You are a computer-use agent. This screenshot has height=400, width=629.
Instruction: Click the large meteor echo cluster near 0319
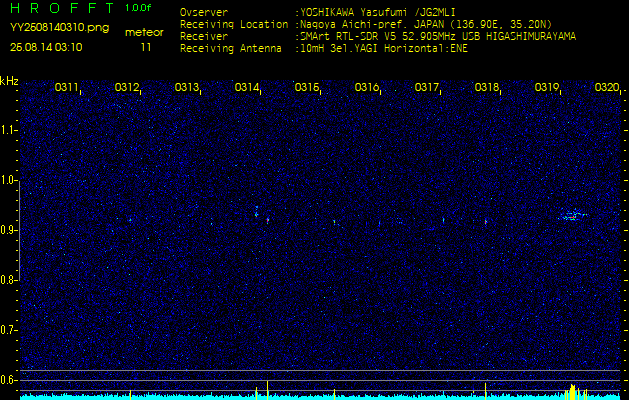point(573,216)
